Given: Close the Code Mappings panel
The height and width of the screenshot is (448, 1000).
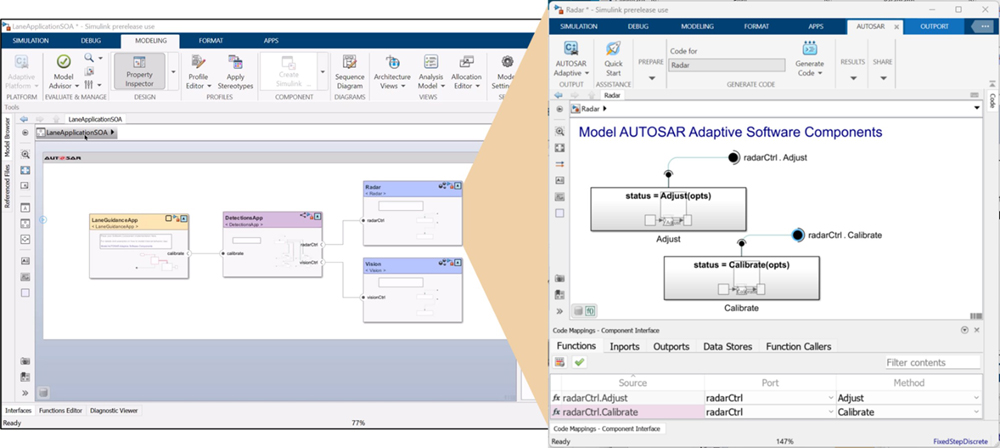Looking at the screenshot, I should click(x=976, y=330).
